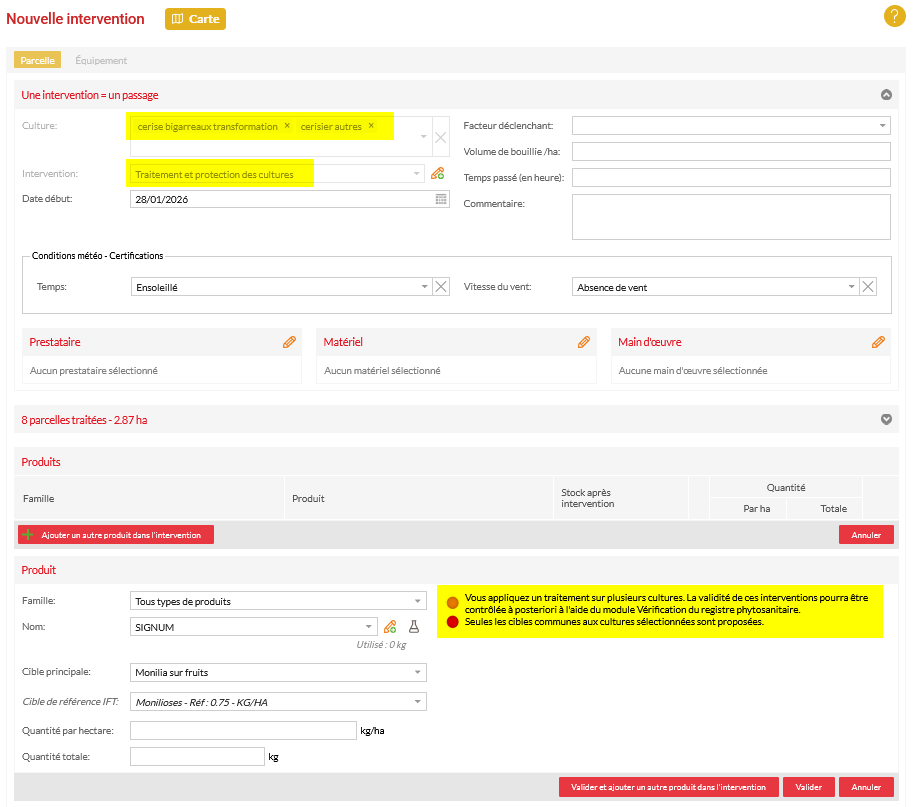This screenshot has width=915, height=807.
Task: Click Ajouter un autre produit dans l'intervention
Action: pos(116,535)
